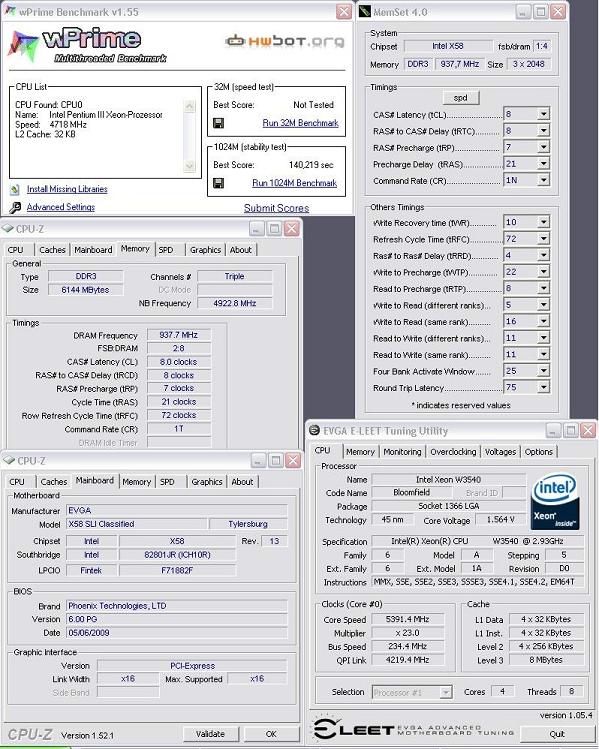Switch to Graphics tab in upper CPU-Z
This screenshot has height=749, width=599.
click(205, 250)
